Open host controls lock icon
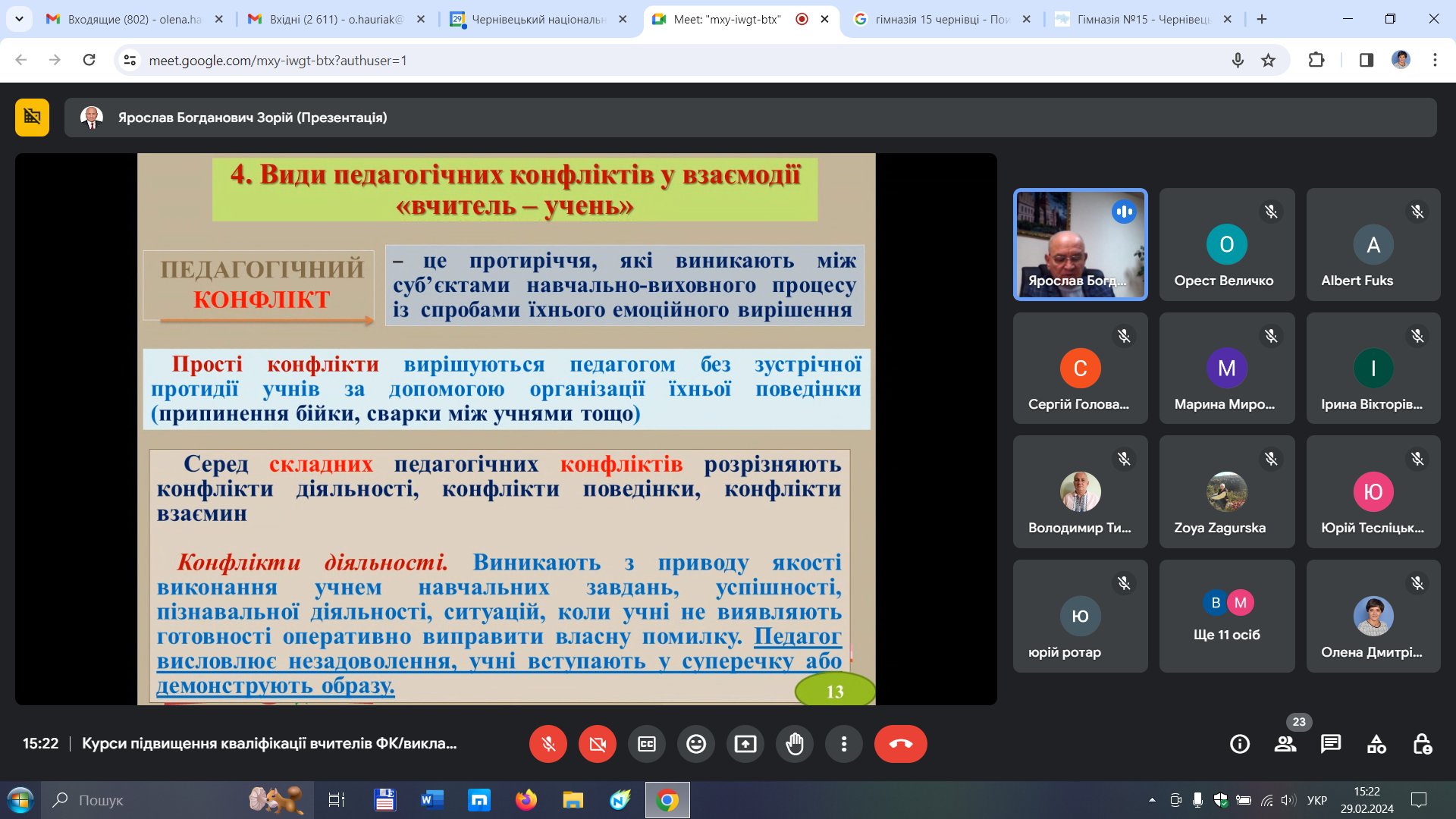 (1422, 744)
